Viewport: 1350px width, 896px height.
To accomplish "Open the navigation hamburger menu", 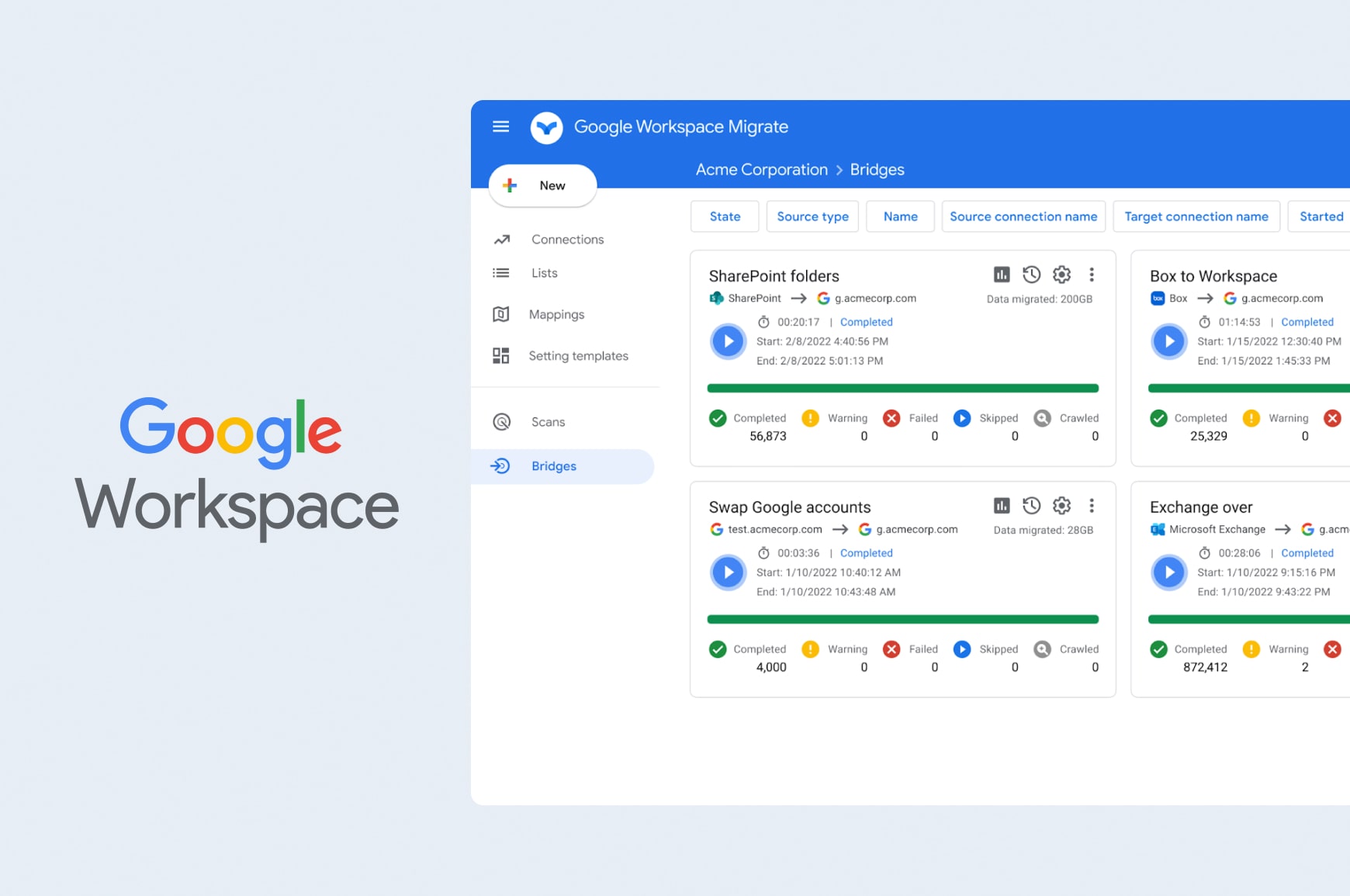I will (500, 126).
